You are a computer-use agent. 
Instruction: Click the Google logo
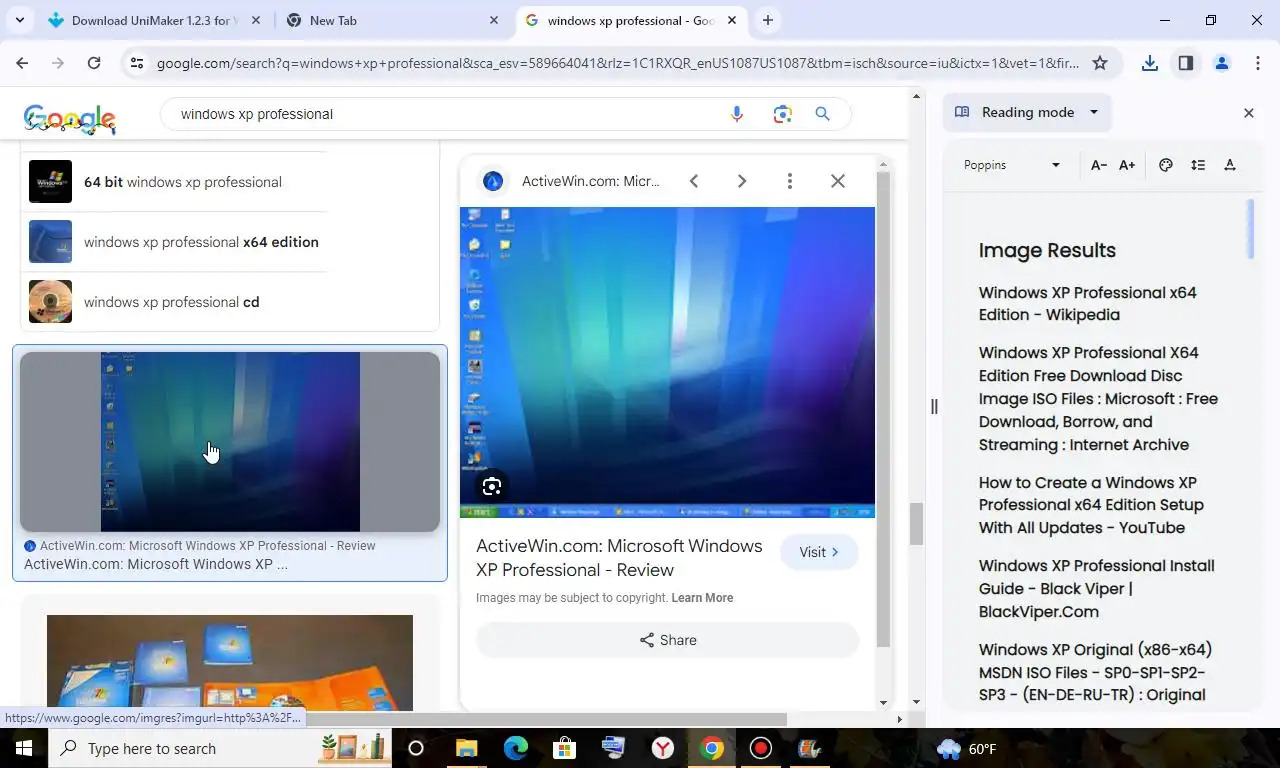(x=69, y=118)
